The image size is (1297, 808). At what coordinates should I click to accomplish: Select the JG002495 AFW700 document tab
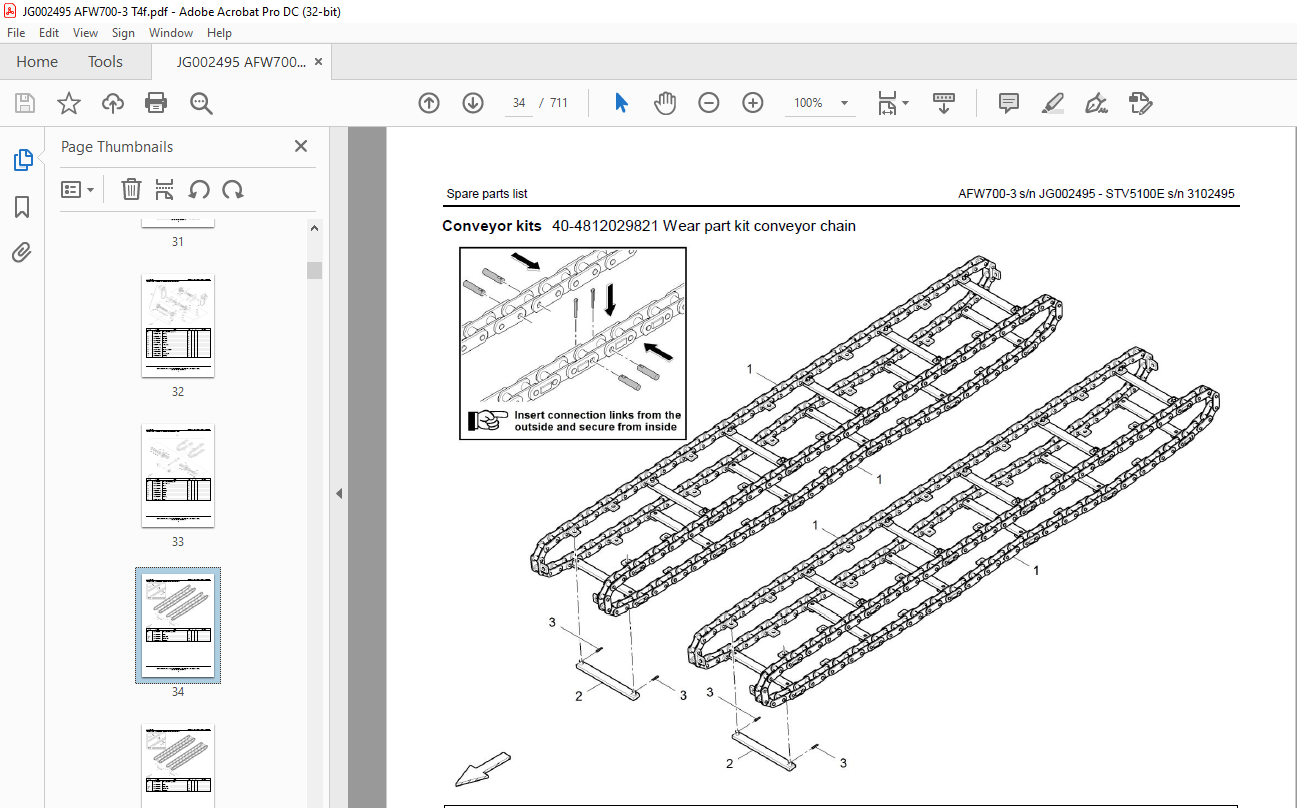pyautogui.click(x=242, y=62)
